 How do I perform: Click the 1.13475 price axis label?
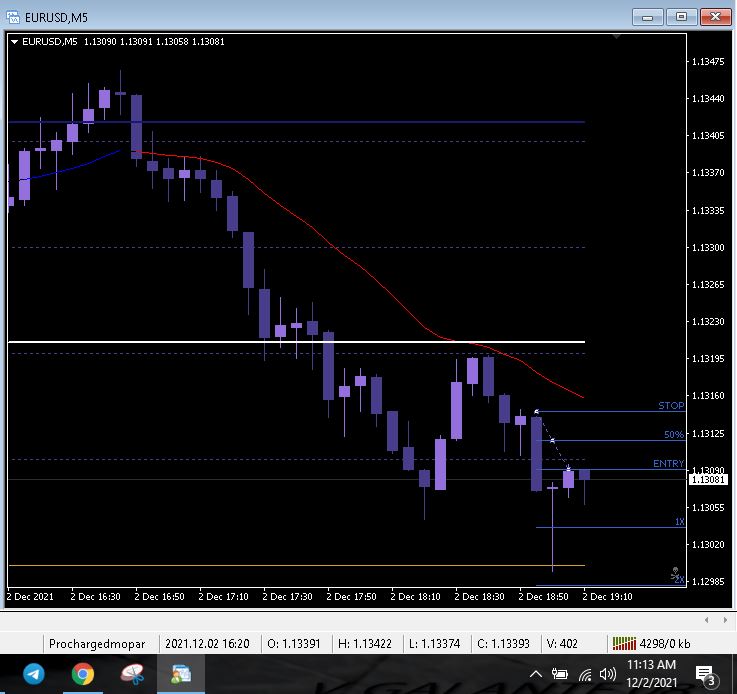708,62
